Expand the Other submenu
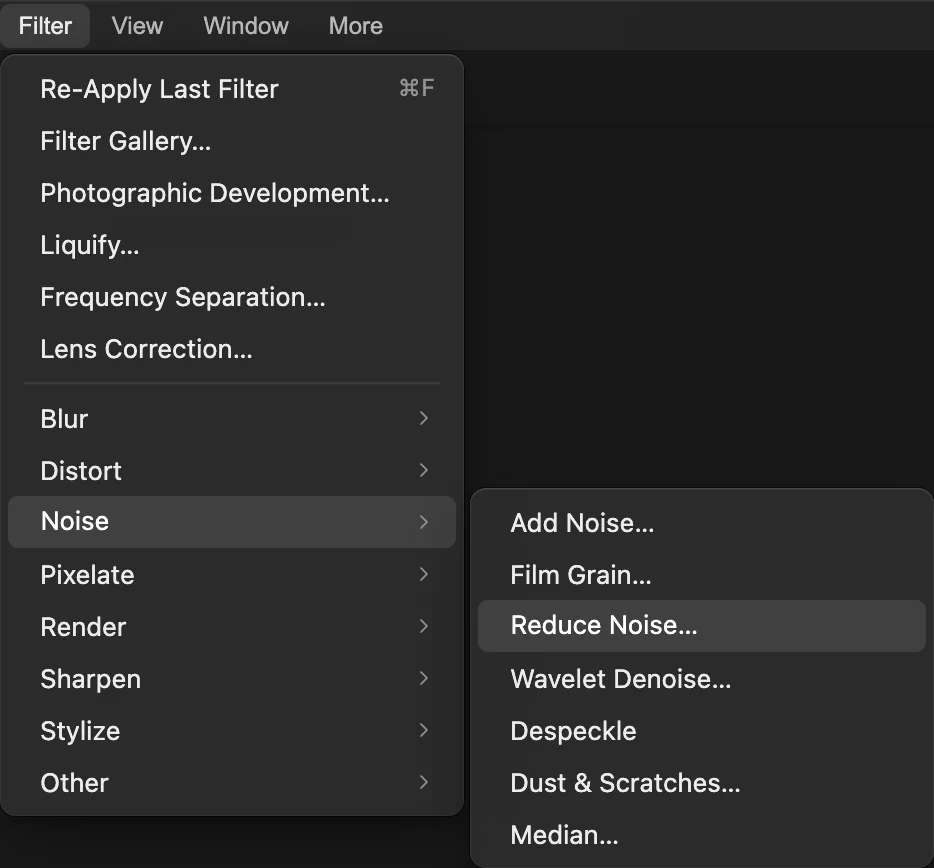This screenshot has height=868, width=934. click(x=232, y=782)
